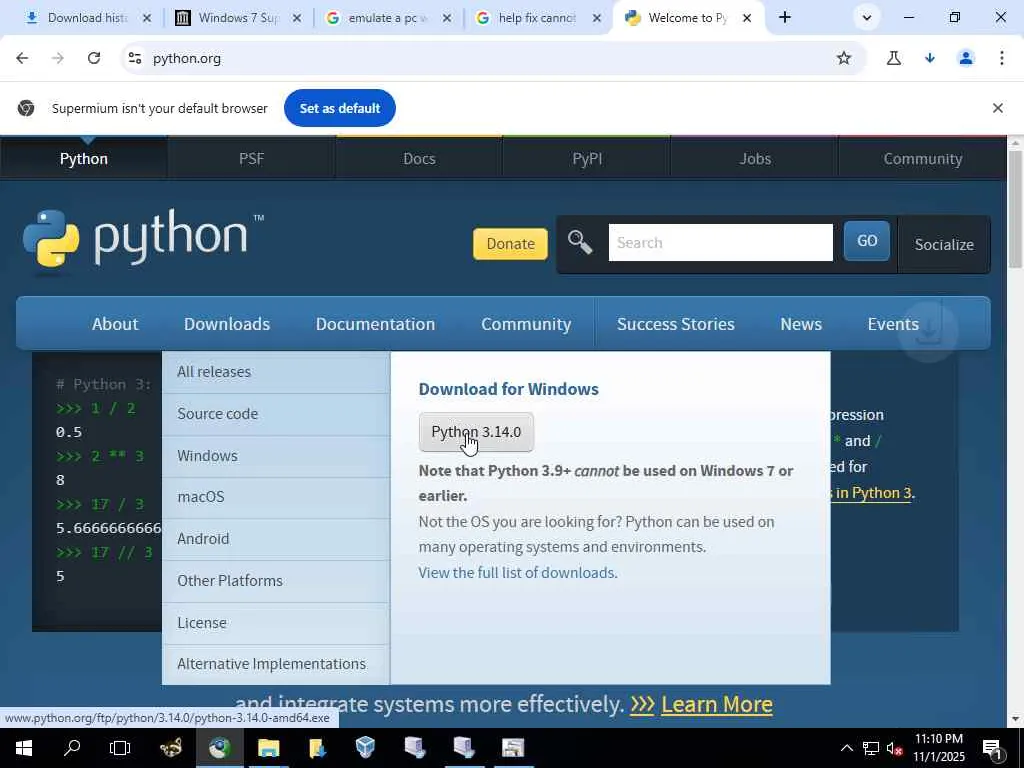Close the Download history tab
The width and height of the screenshot is (1024, 768).
click(147, 18)
